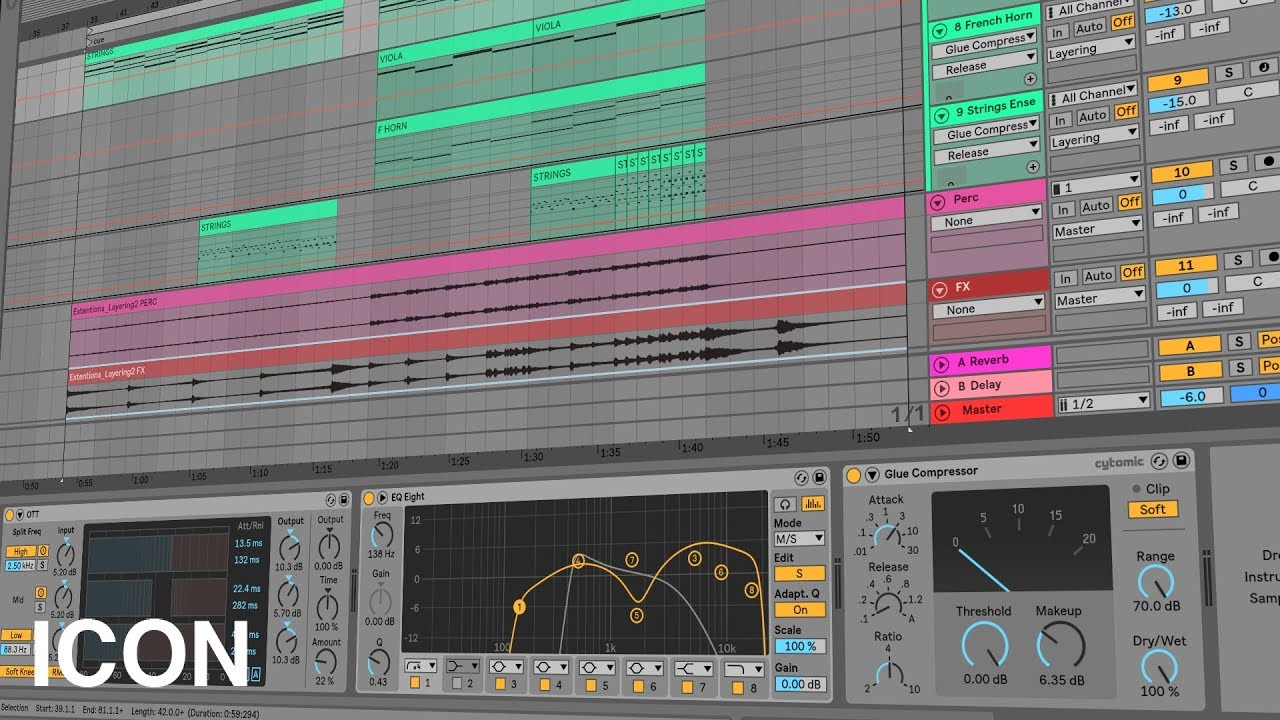
Task: Toggle the EQ Eight spectrum analyzer icon
Action: point(813,504)
